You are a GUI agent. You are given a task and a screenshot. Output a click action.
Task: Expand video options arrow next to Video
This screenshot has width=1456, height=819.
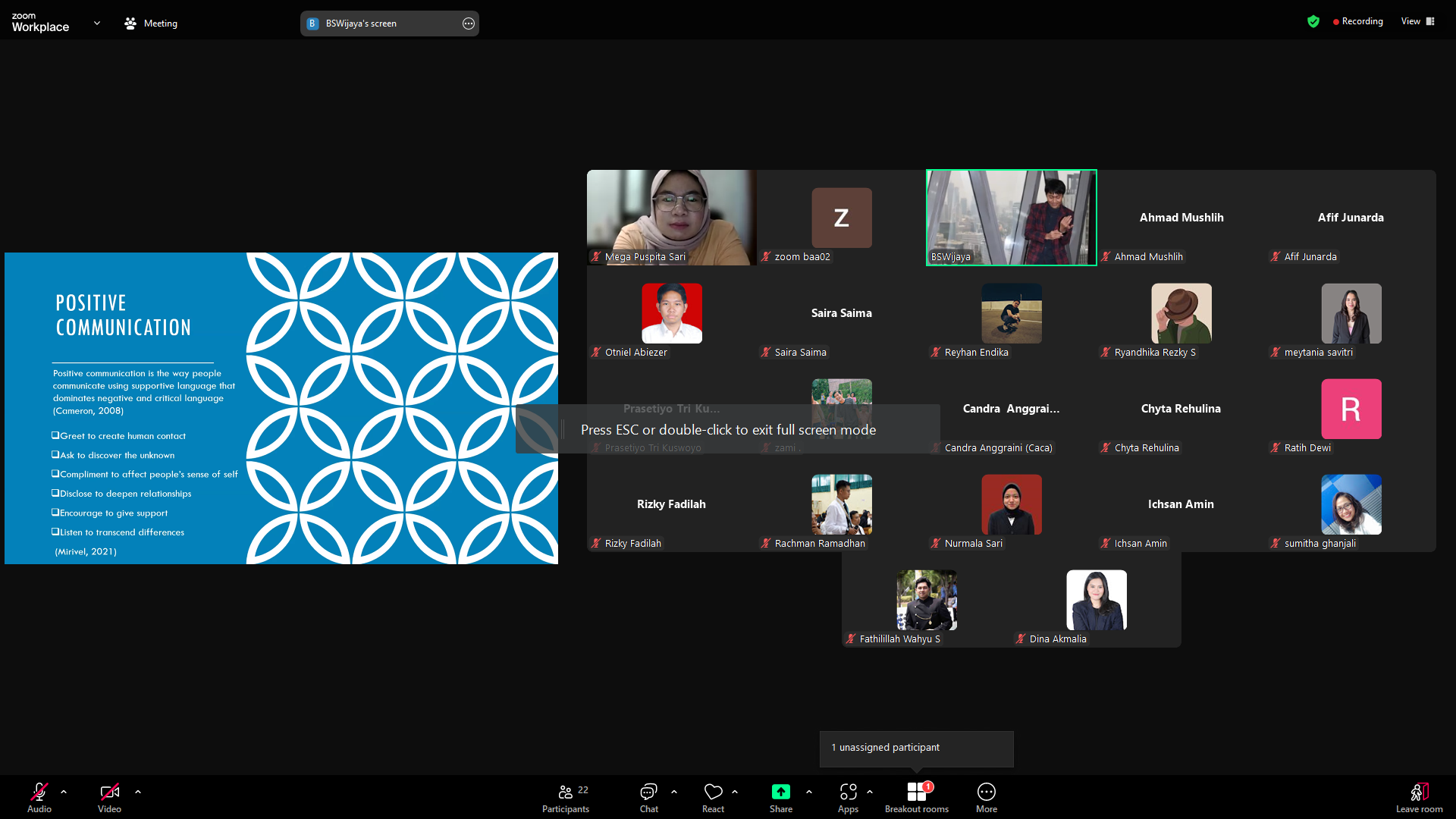tap(138, 792)
